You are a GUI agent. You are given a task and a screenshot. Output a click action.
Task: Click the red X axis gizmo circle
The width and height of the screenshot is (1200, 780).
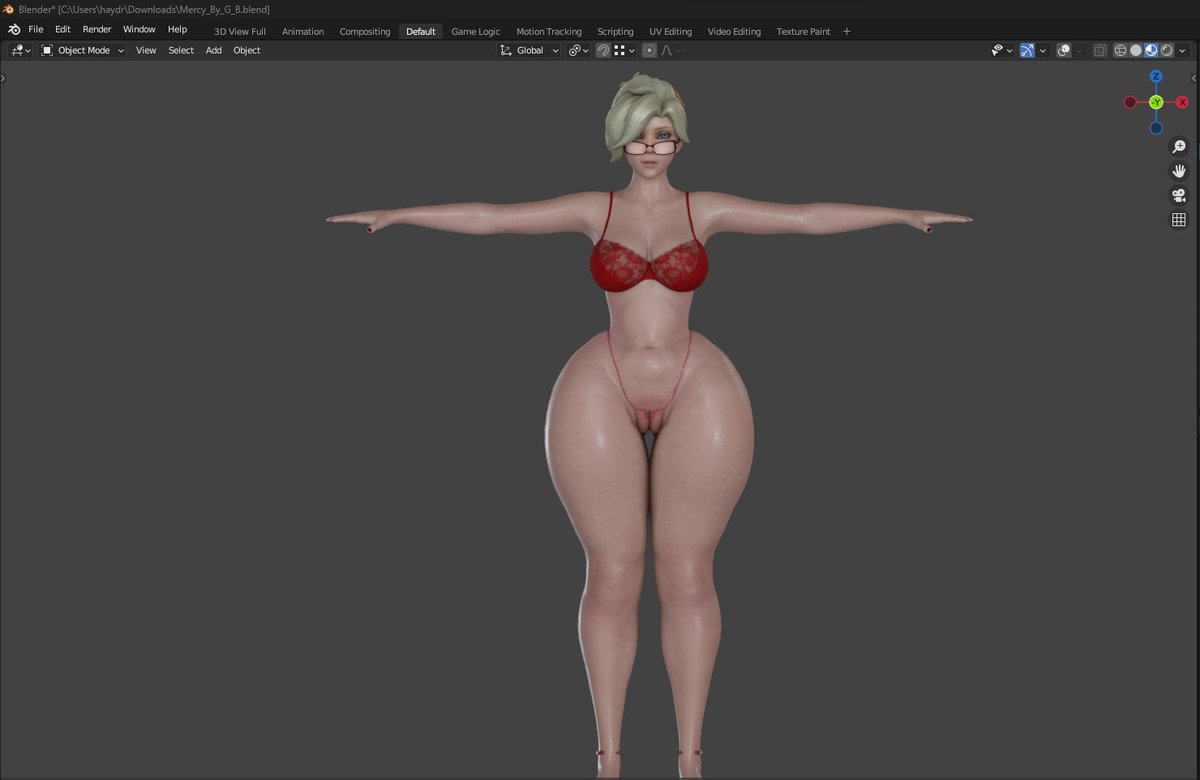click(1182, 102)
